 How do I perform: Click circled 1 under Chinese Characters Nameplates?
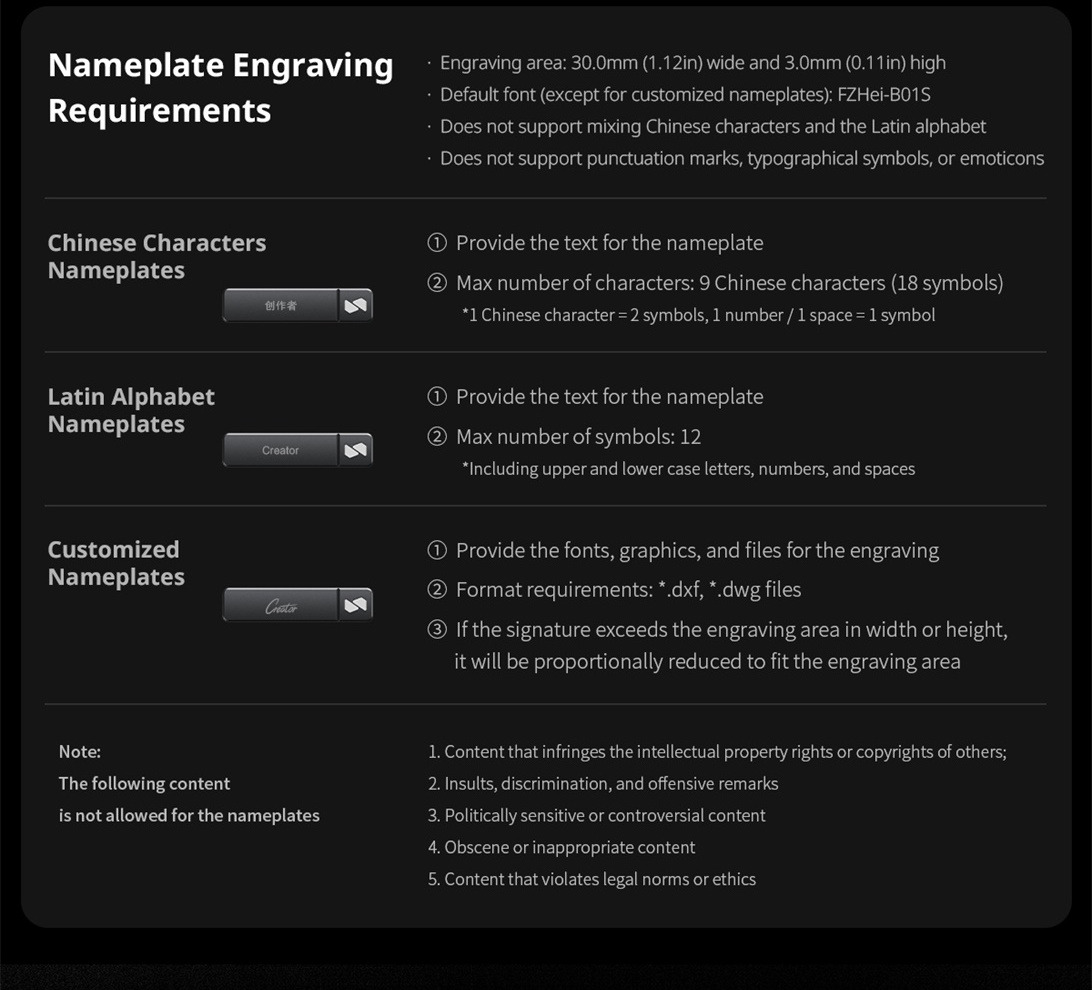pyautogui.click(x=437, y=243)
